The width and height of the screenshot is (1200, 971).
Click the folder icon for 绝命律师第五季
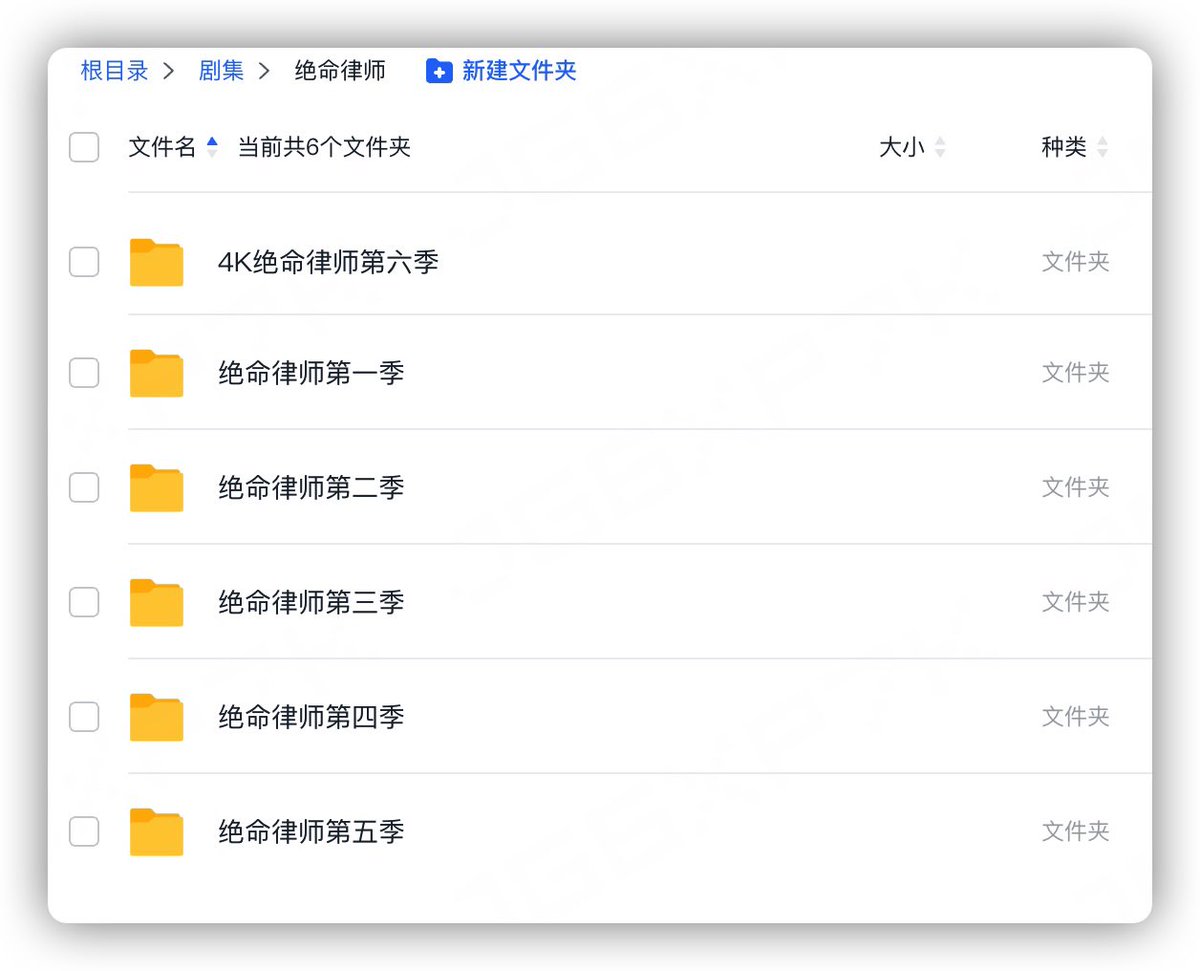click(156, 832)
